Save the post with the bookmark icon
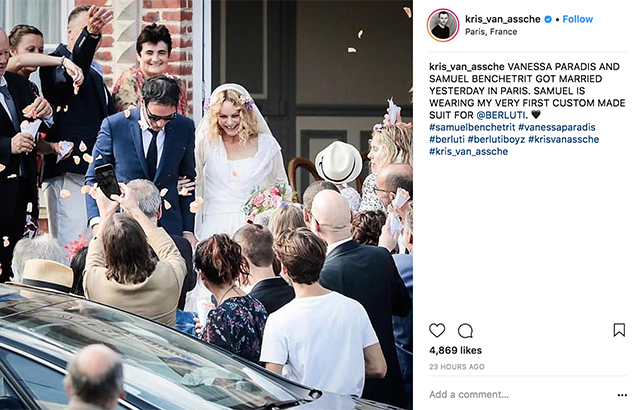 pos(619,330)
